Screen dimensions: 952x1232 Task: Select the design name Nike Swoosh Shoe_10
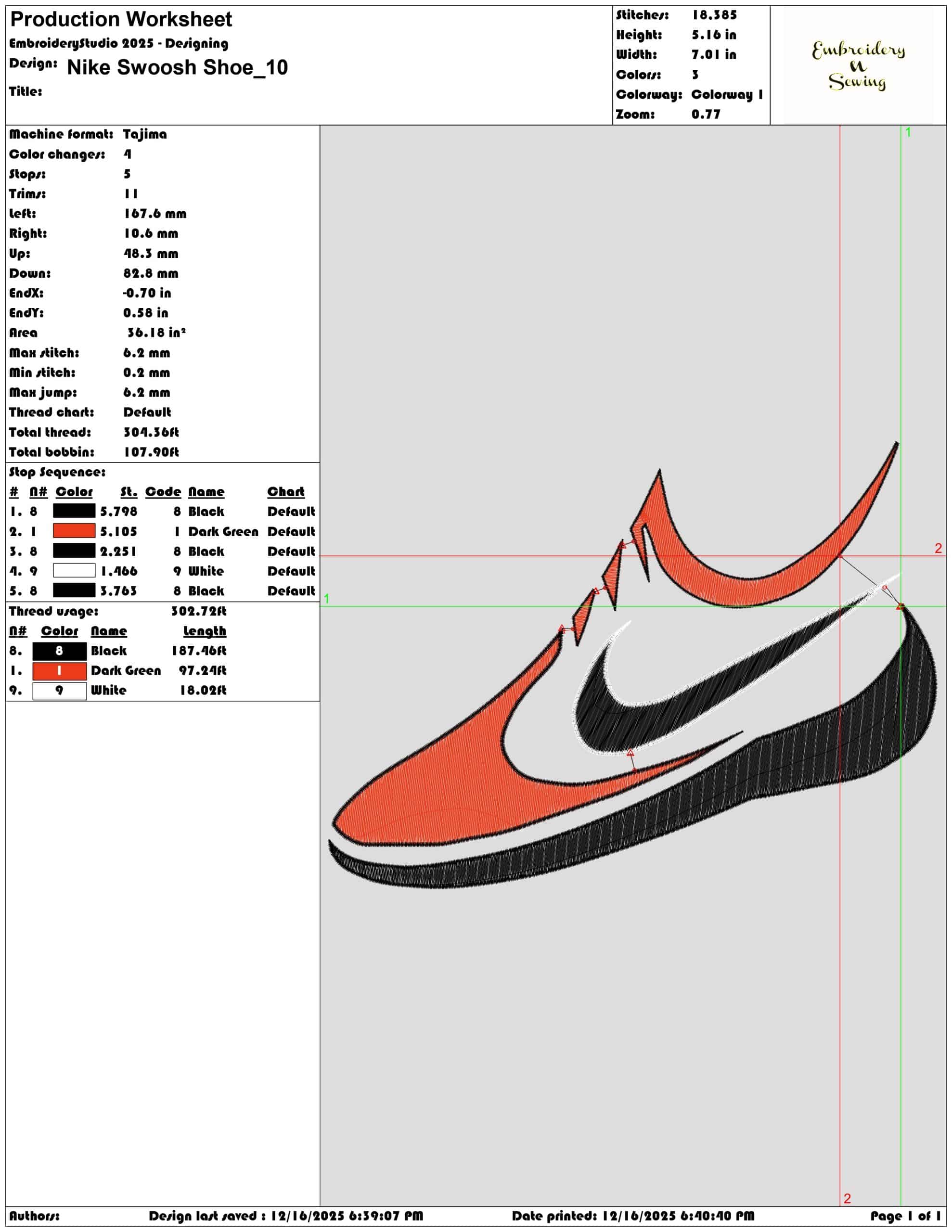tap(177, 68)
